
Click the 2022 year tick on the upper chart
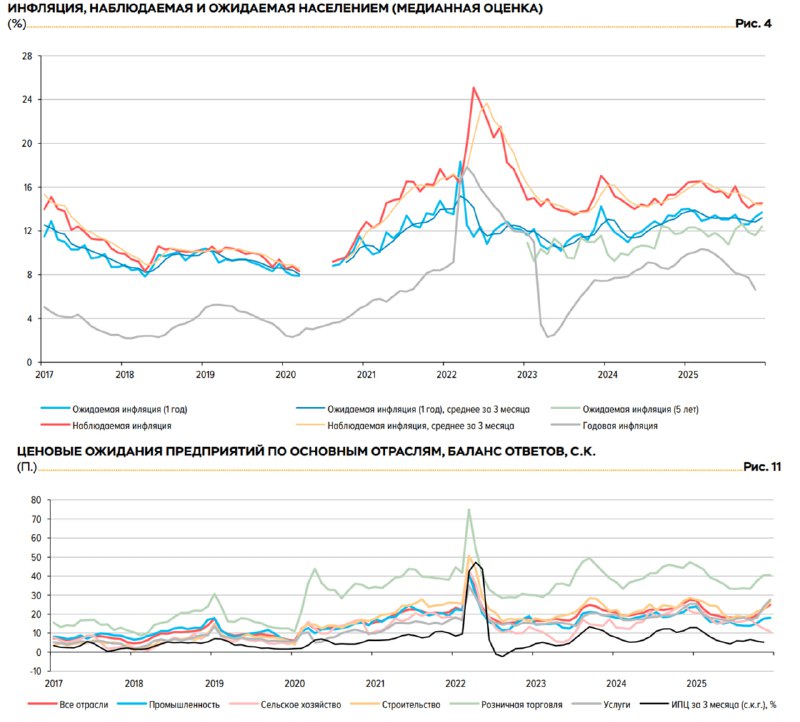[446, 374]
